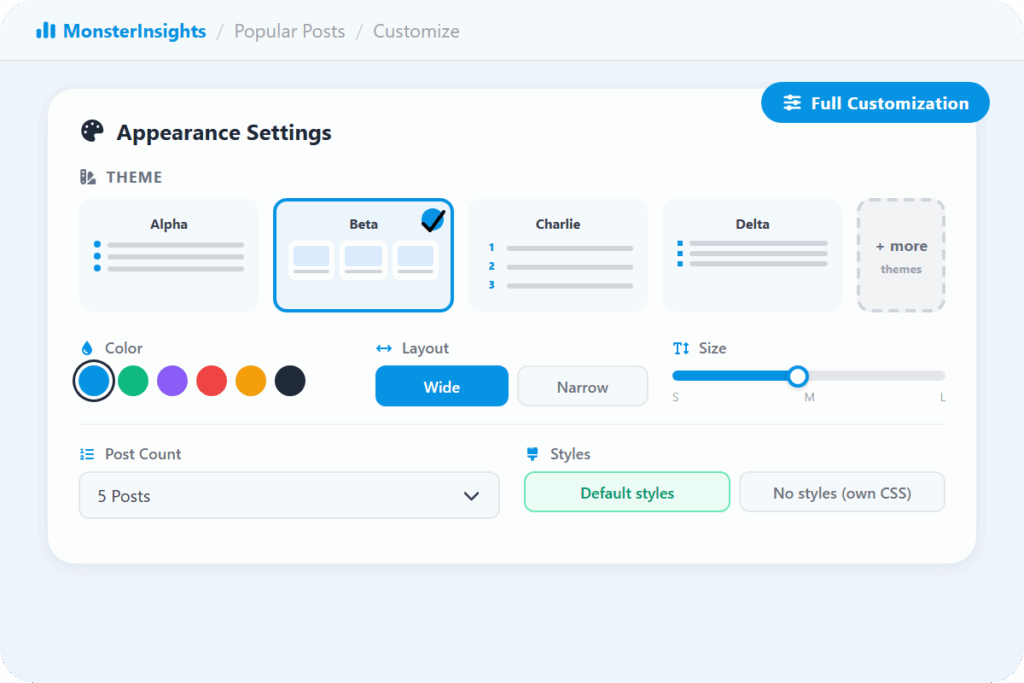The height and width of the screenshot is (683, 1024).
Task: Click the swatch icon next to THEME
Action: (x=88, y=177)
